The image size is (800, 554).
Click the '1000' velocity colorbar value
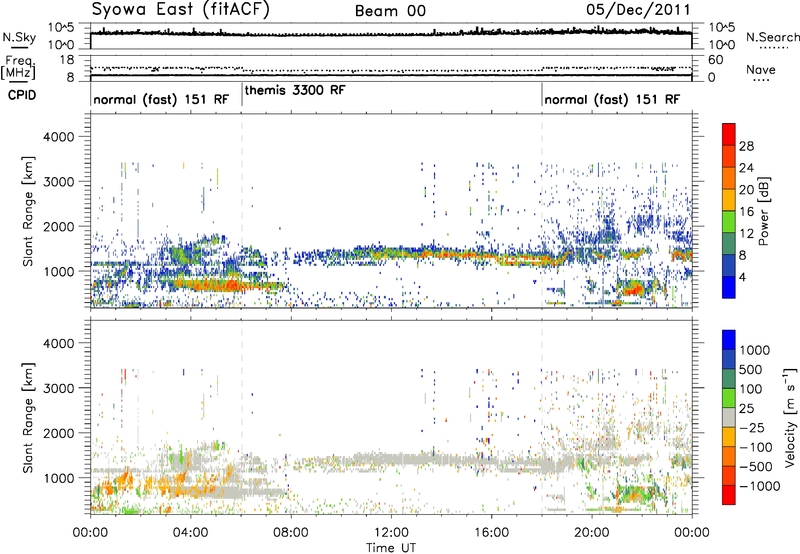(755, 350)
